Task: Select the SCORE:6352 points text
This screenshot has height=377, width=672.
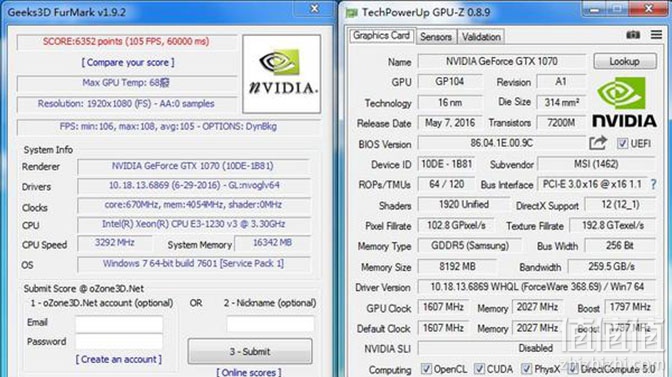Action: click(126, 42)
